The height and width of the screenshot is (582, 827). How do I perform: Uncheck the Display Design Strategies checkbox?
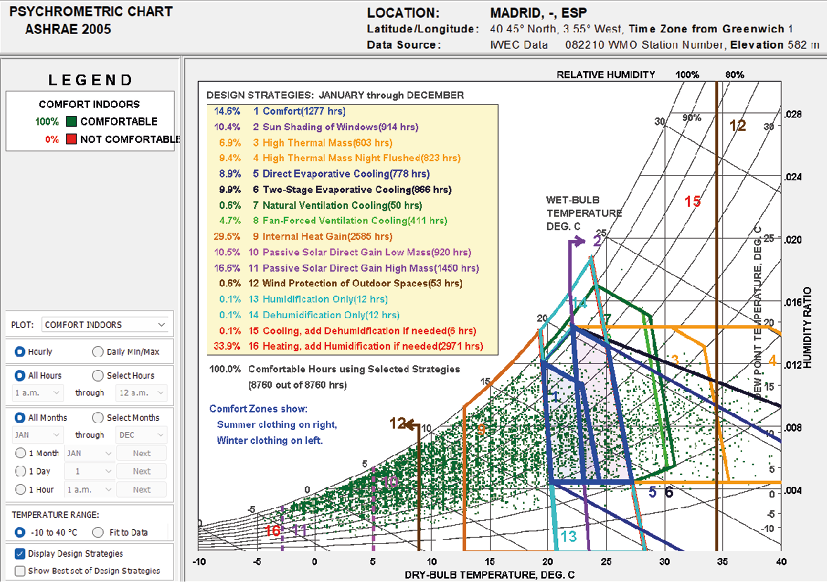click(21, 553)
